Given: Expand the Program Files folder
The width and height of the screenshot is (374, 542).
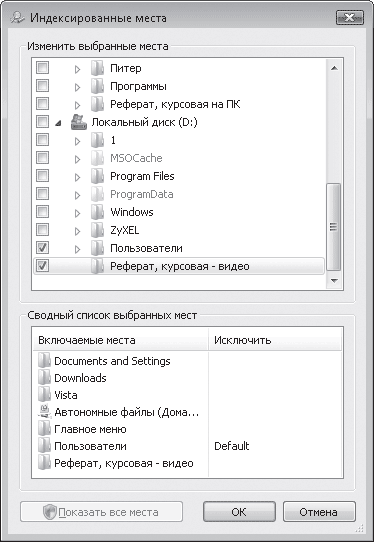Looking at the screenshot, I should coord(77,177).
